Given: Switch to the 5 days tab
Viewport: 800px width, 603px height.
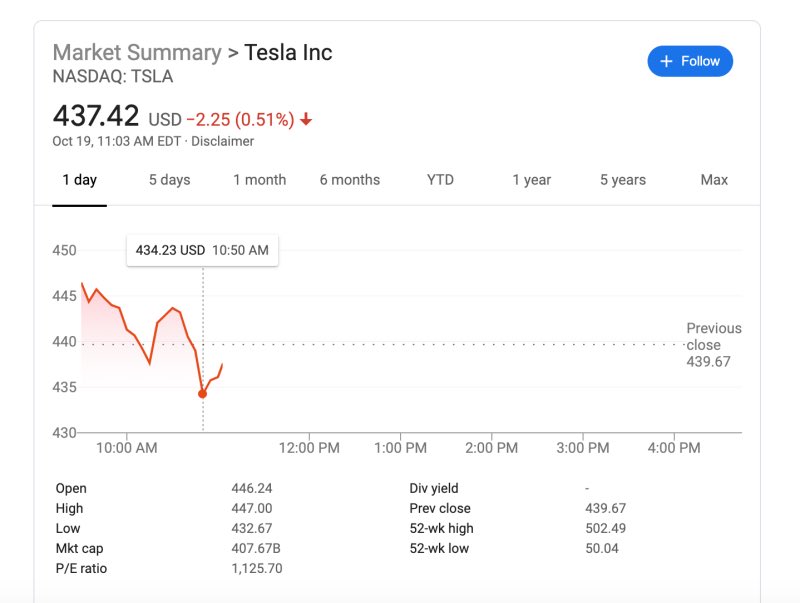Looking at the screenshot, I should (x=170, y=180).
